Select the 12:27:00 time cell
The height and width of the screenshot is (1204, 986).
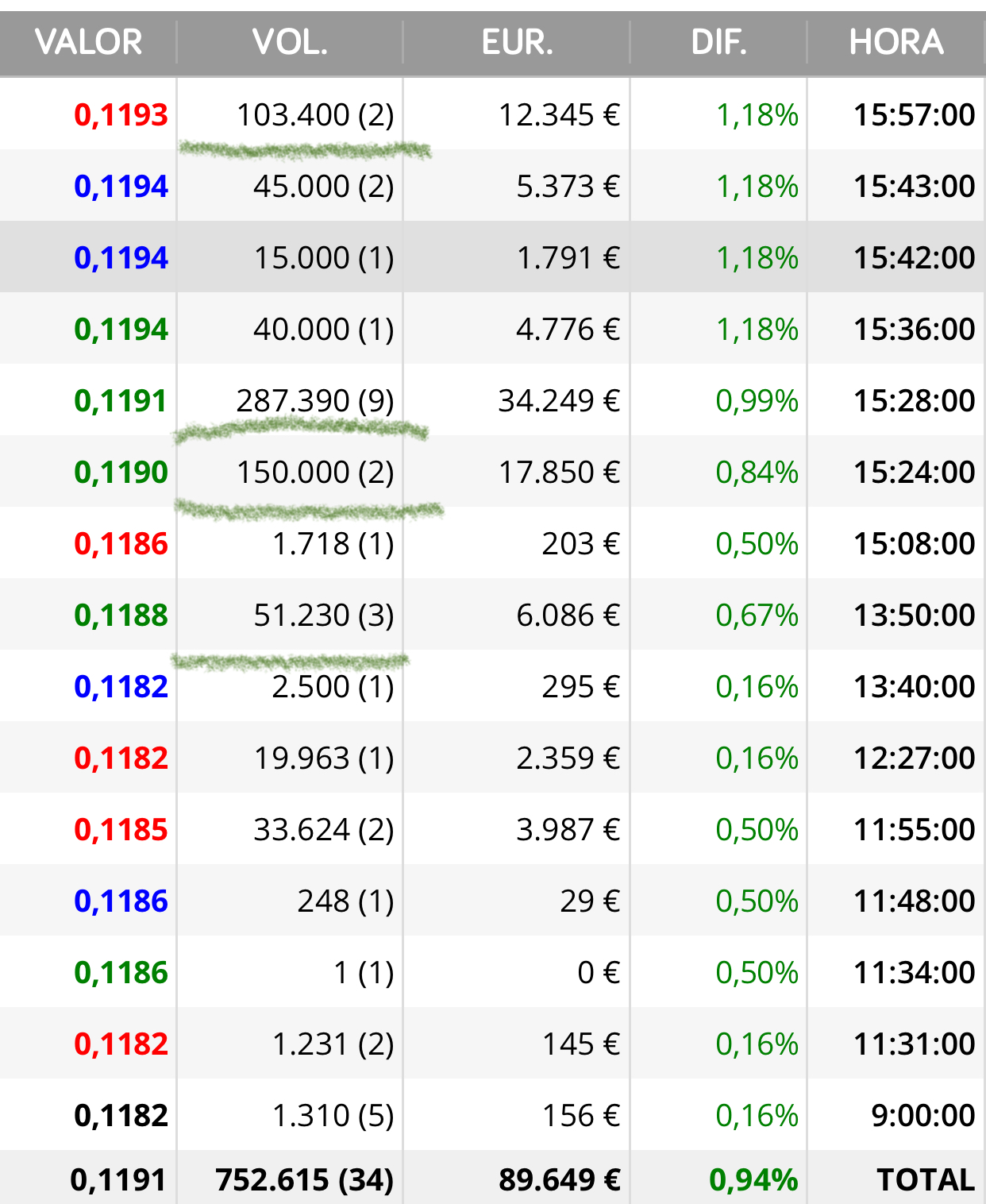point(914,758)
